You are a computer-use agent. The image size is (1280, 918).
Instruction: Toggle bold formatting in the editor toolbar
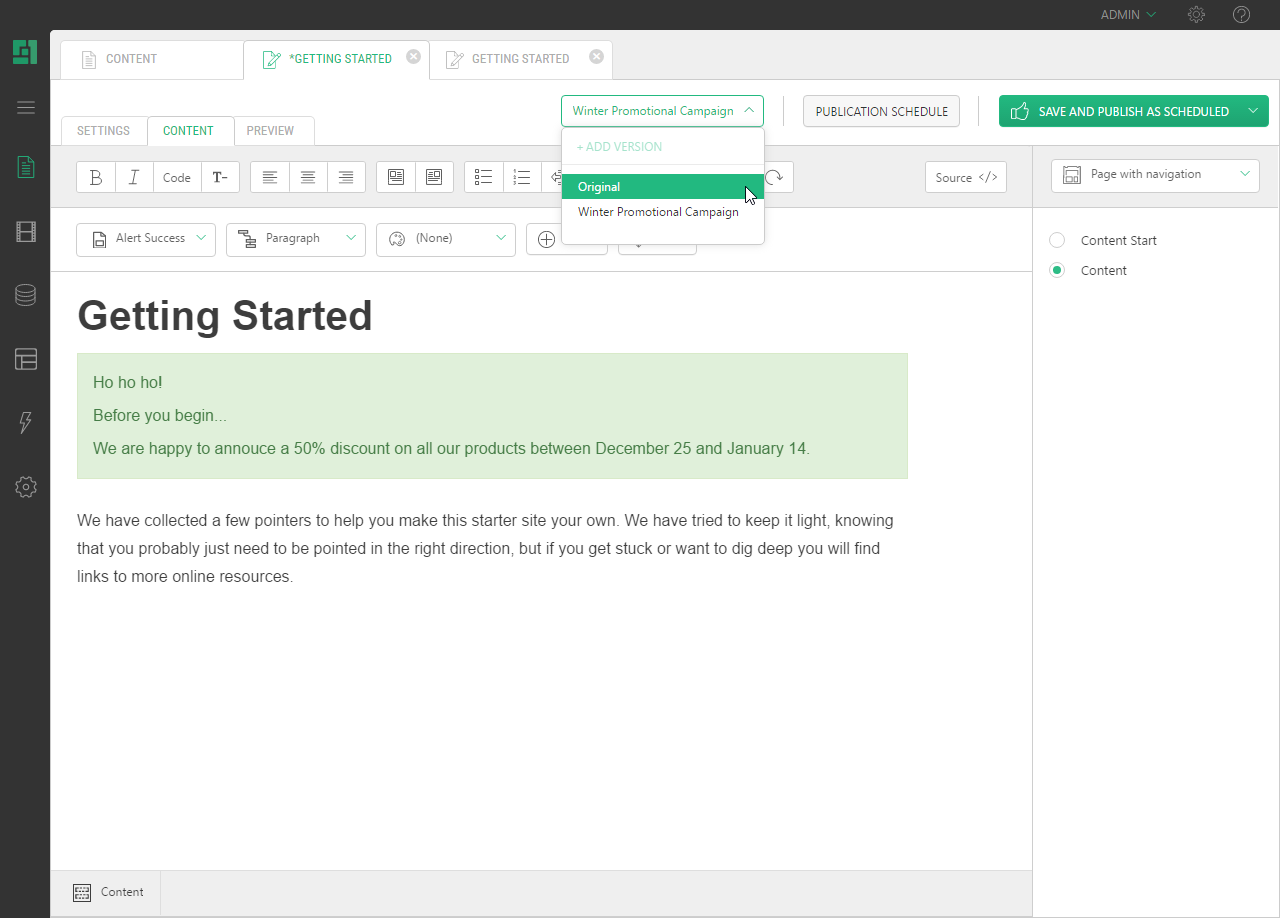96,177
